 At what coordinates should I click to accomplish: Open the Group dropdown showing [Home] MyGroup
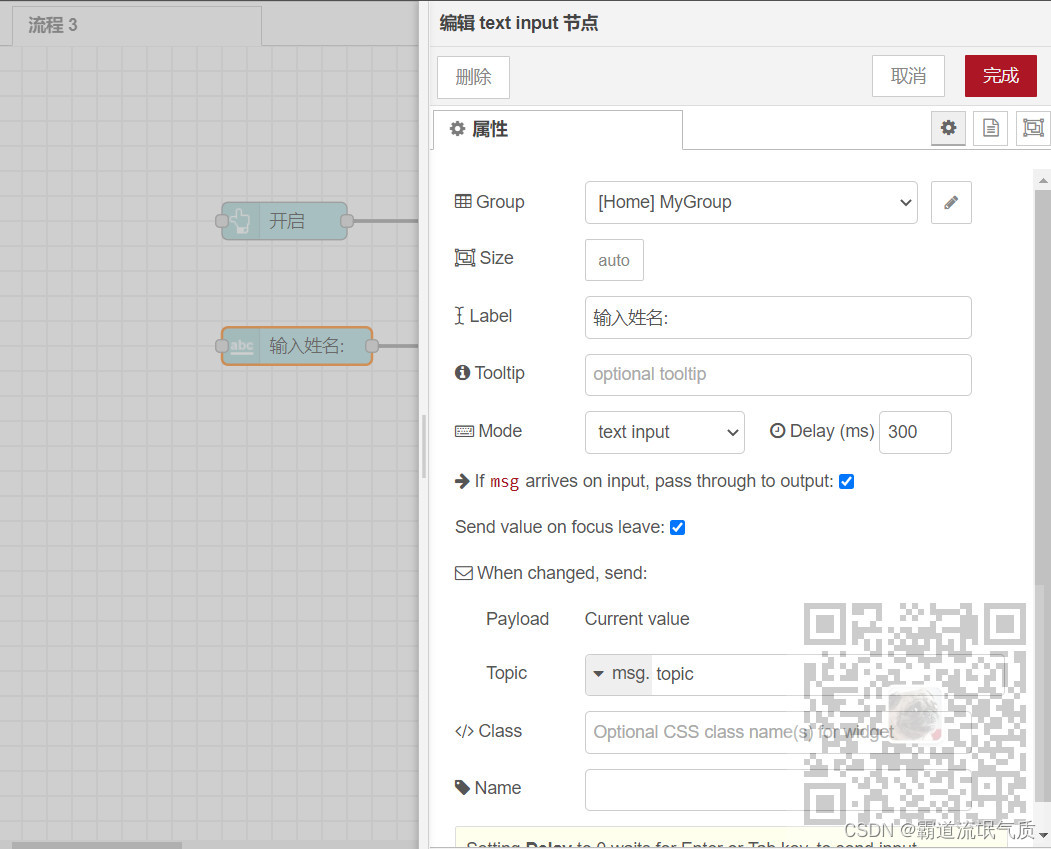pos(751,202)
